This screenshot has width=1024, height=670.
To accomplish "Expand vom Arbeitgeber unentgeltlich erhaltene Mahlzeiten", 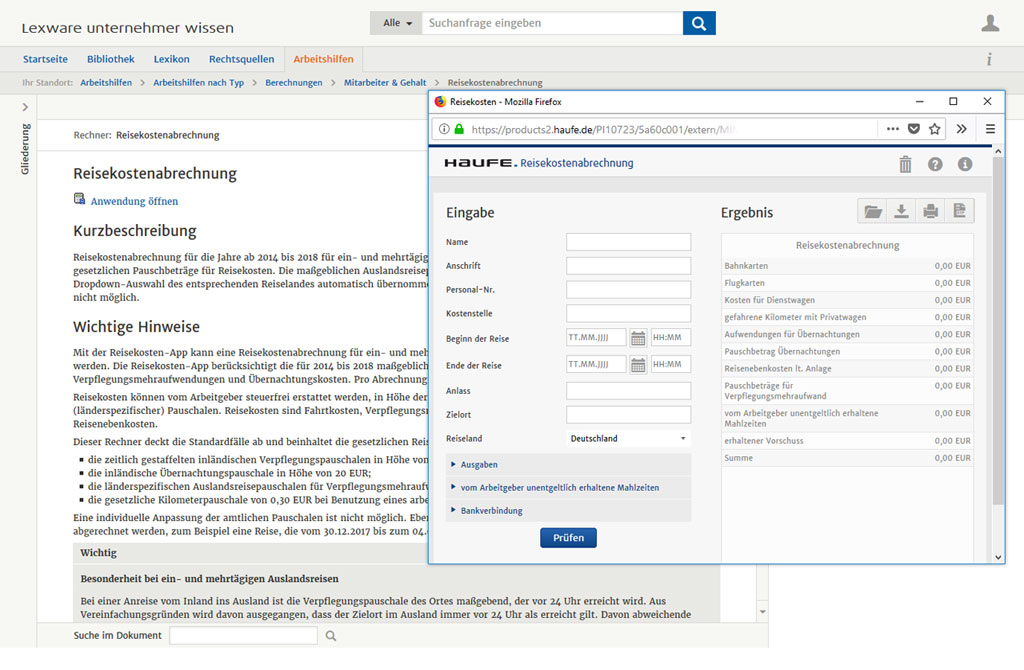I will 568,488.
